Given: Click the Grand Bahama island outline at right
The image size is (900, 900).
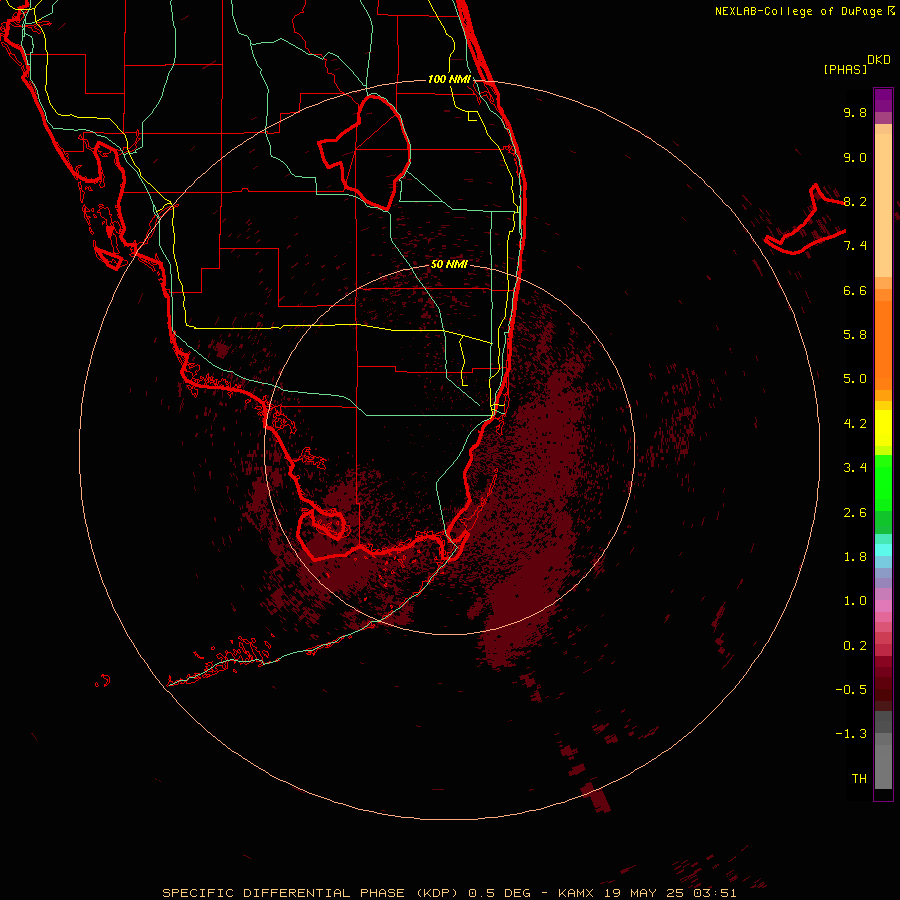Looking at the screenshot, I should pos(805,220).
